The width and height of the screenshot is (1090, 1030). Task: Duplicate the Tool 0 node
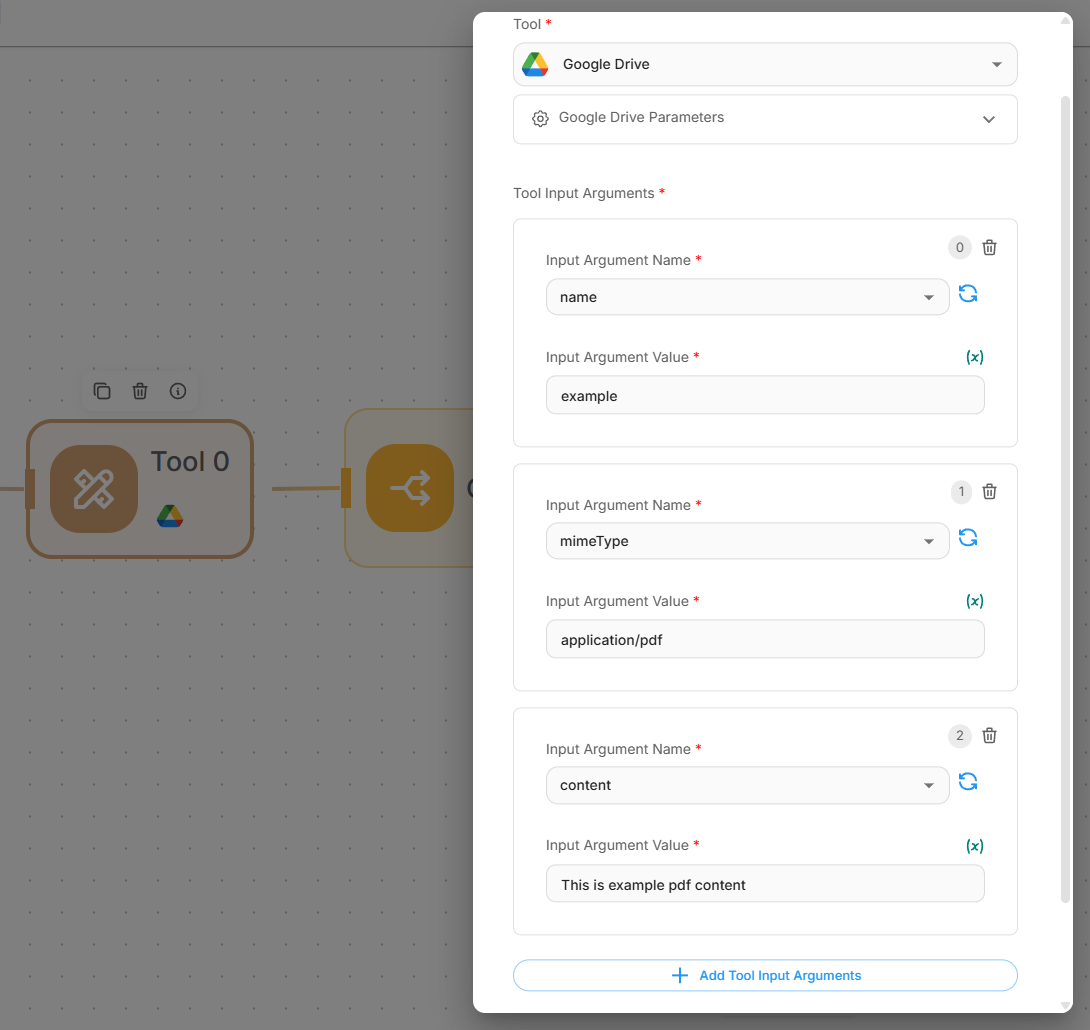pyautogui.click(x=102, y=391)
